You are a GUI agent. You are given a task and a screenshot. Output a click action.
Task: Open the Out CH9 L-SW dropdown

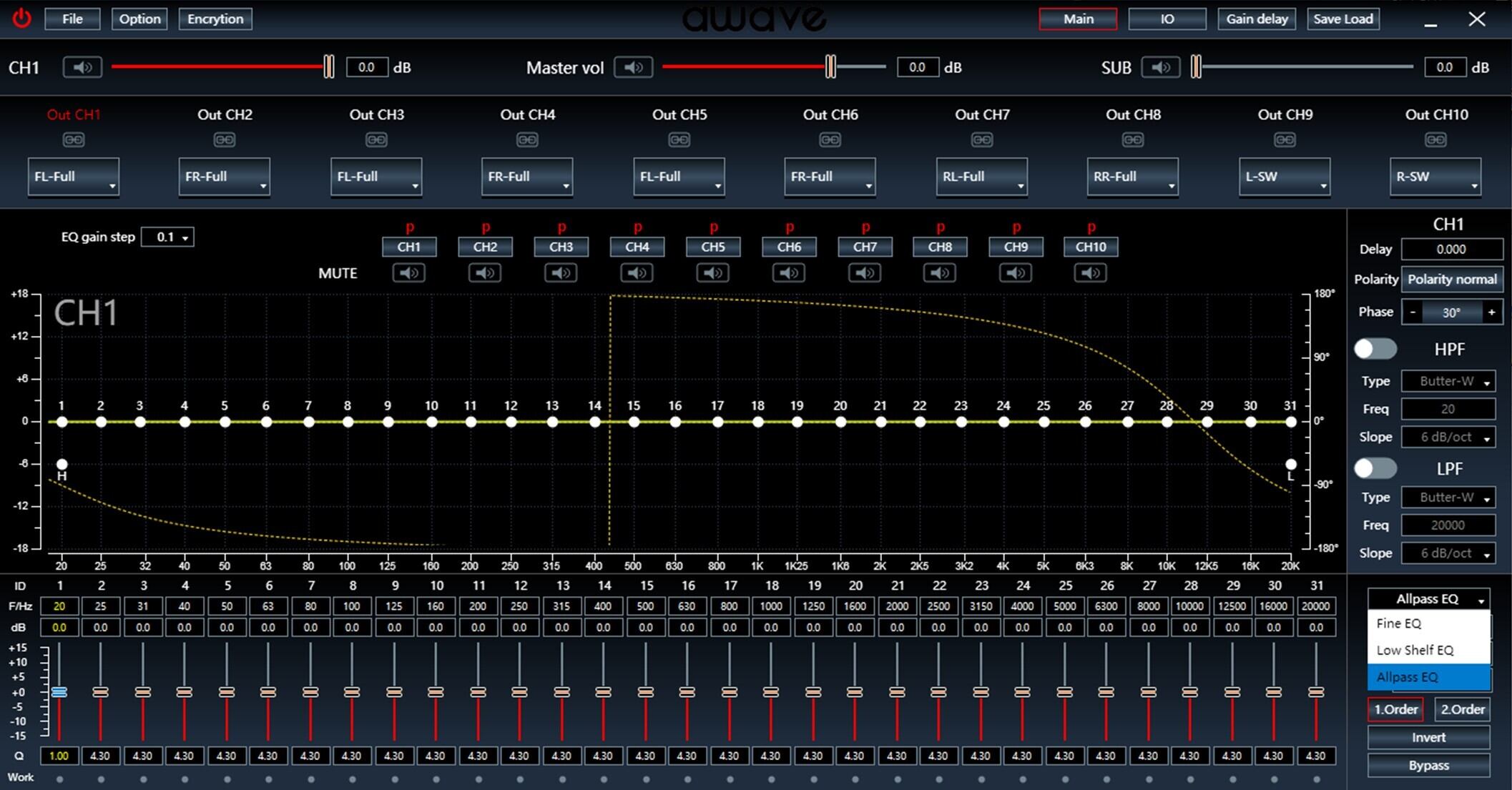pyautogui.click(x=1284, y=177)
